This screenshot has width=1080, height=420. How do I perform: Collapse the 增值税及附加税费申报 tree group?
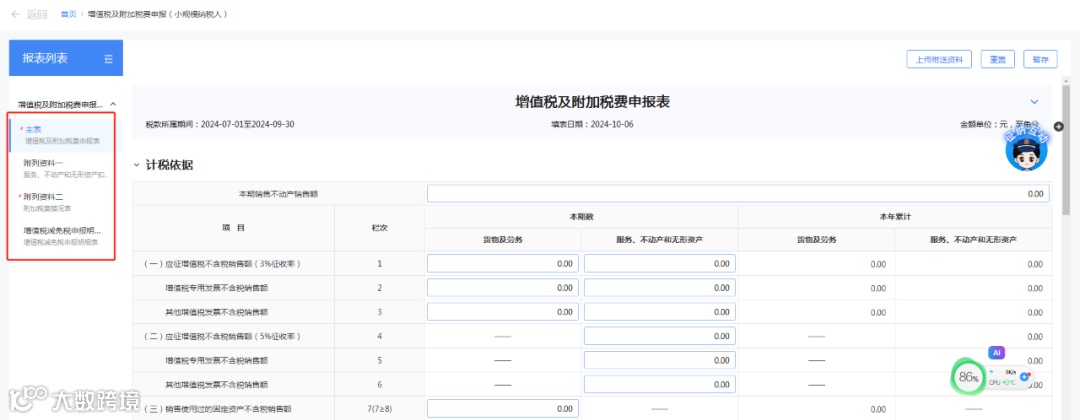(113, 104)
